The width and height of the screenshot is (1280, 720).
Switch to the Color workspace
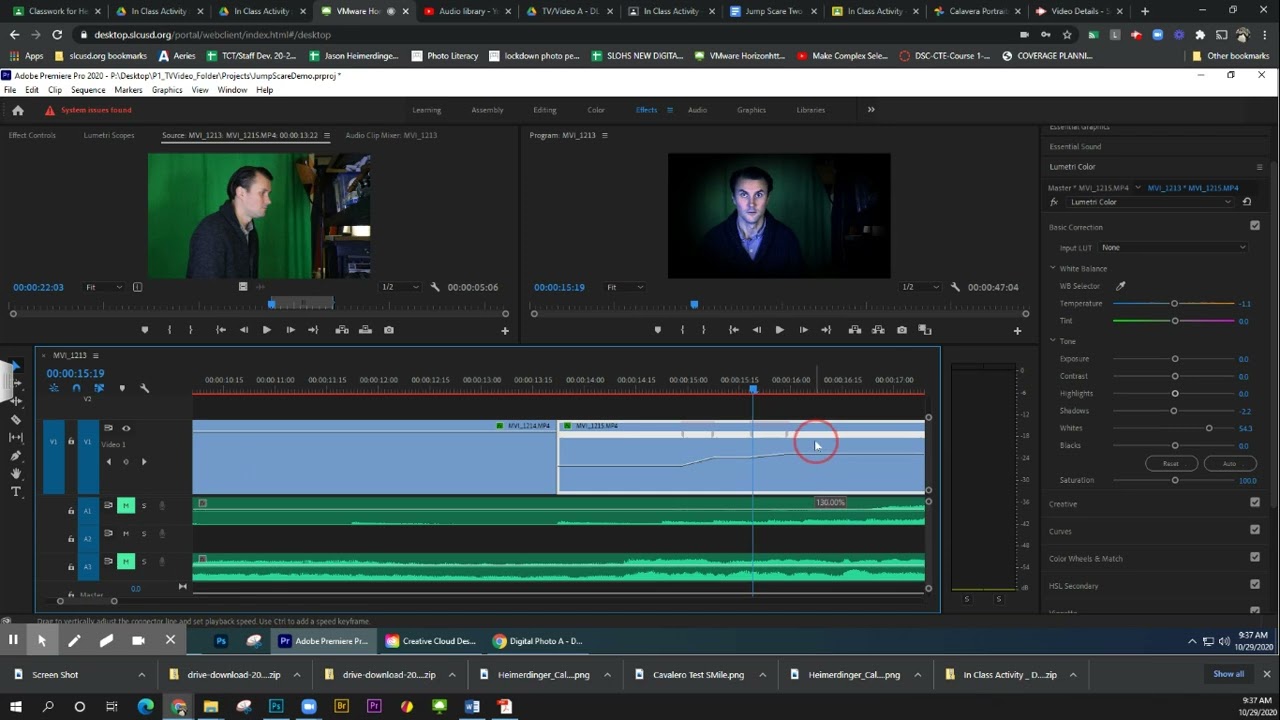[x=596, y=110]
